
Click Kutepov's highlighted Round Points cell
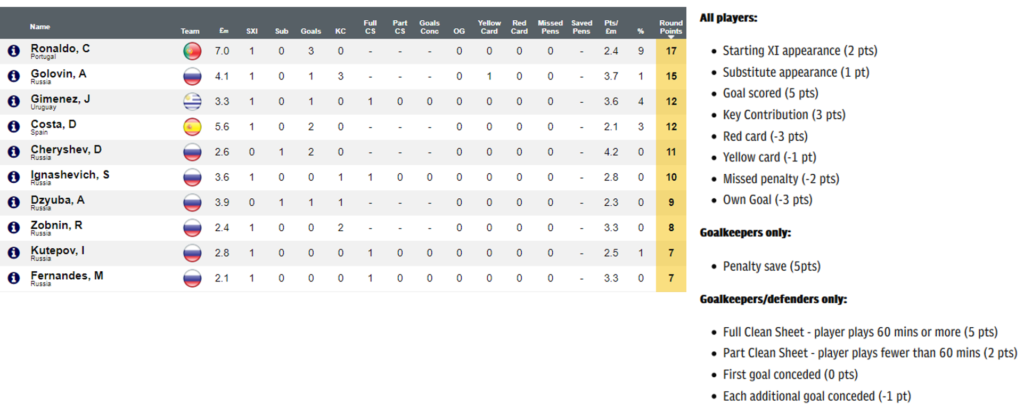click(x=671, y=253)
